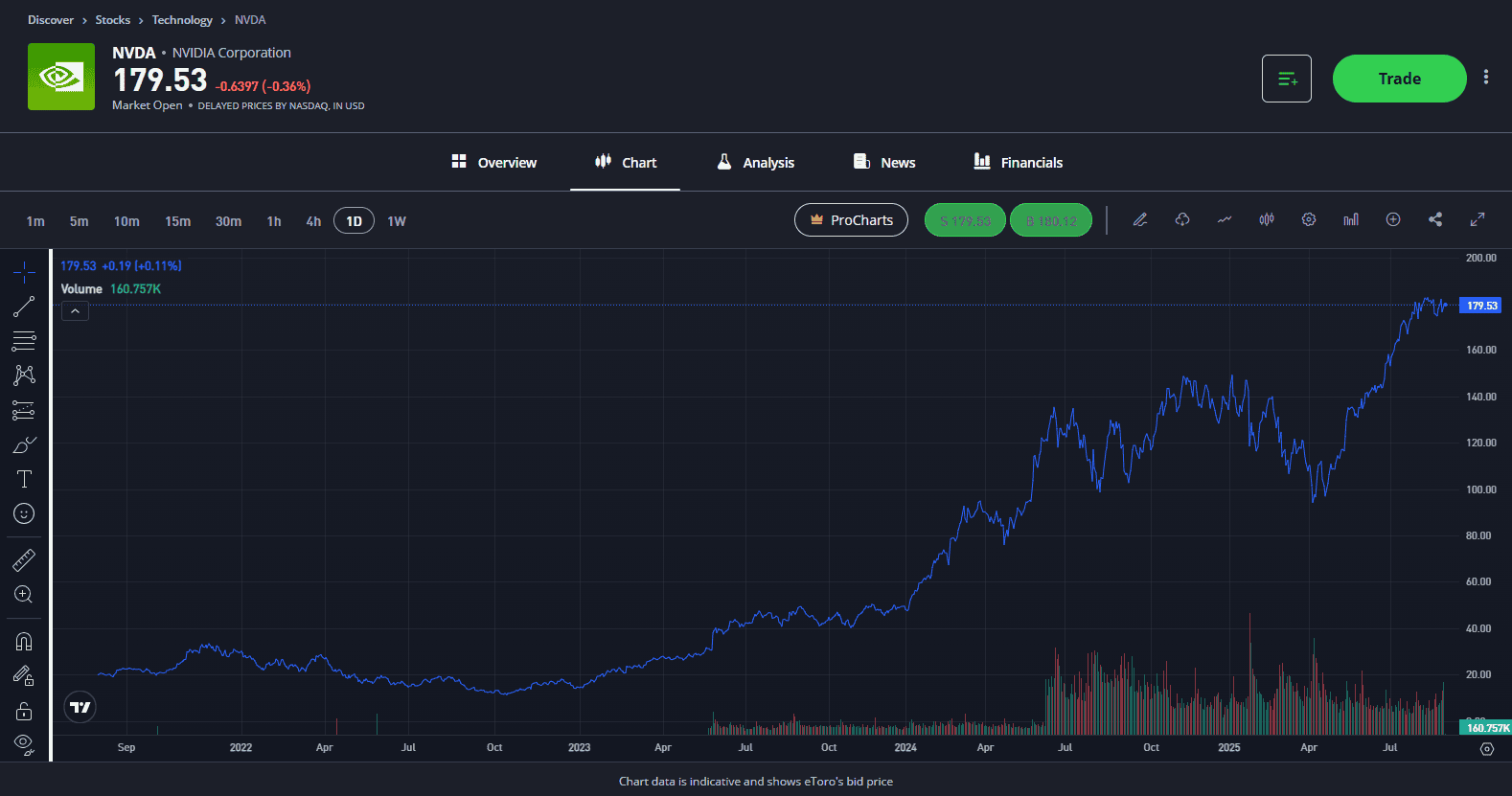Click the add plus circle icon
This screenshot has width=1512, height=796.
tap(1393, 219)
